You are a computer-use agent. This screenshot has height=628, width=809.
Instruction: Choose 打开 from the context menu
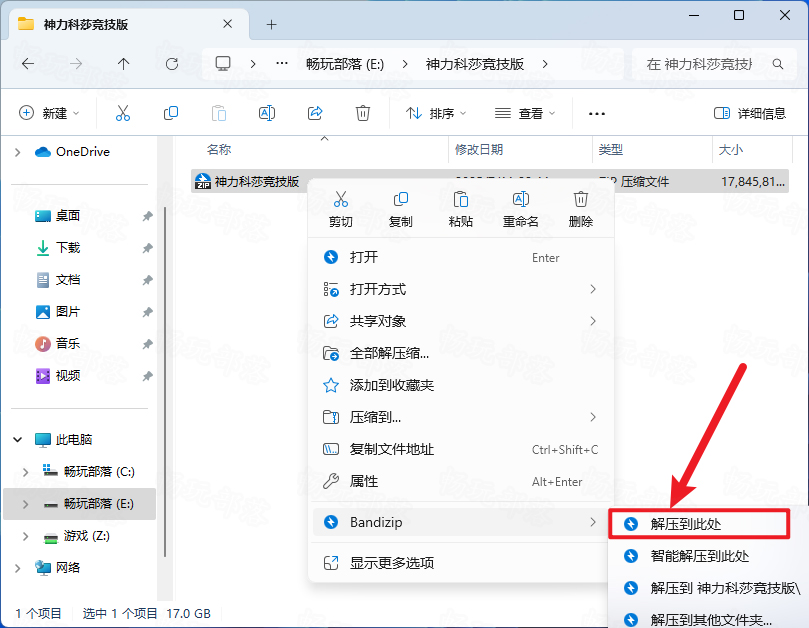[x=461, y=257]
